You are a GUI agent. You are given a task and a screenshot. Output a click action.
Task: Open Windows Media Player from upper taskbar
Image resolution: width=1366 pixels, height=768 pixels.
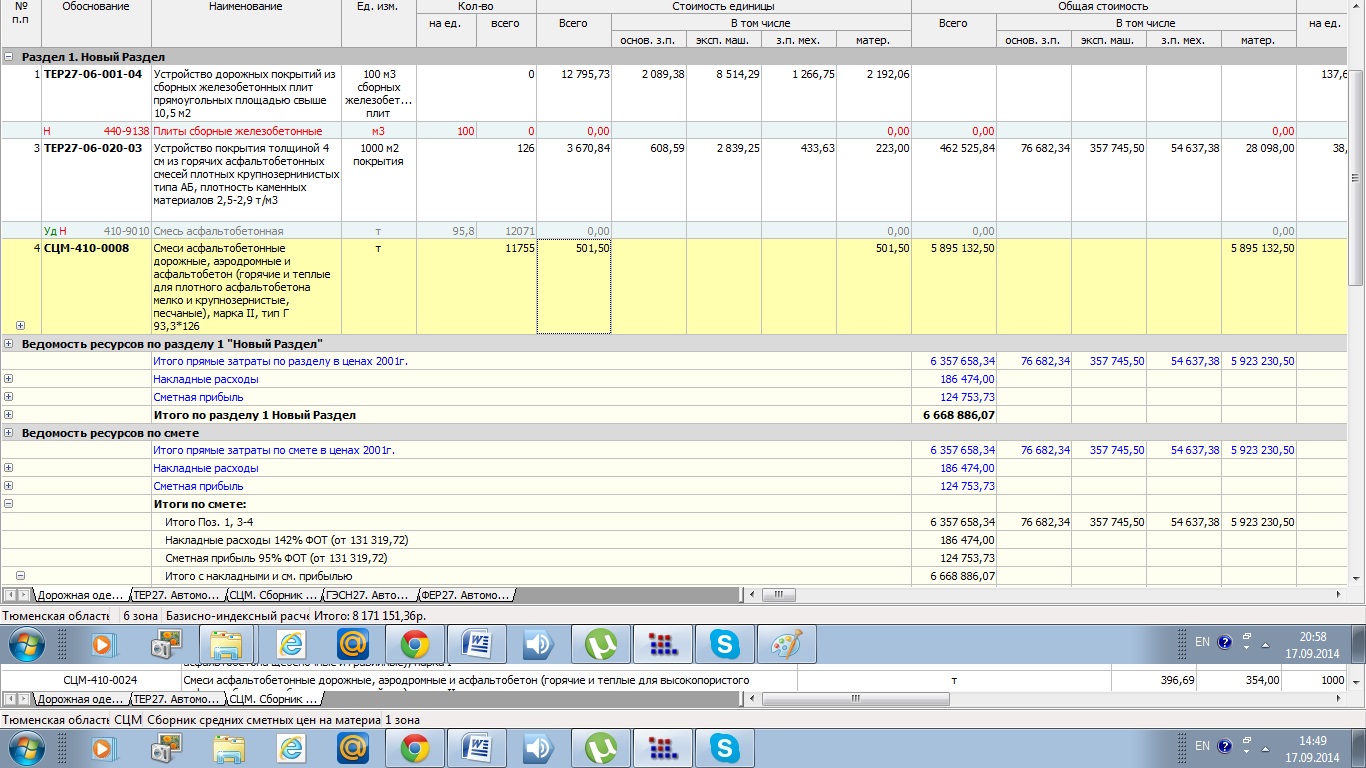tap(102, 645)
